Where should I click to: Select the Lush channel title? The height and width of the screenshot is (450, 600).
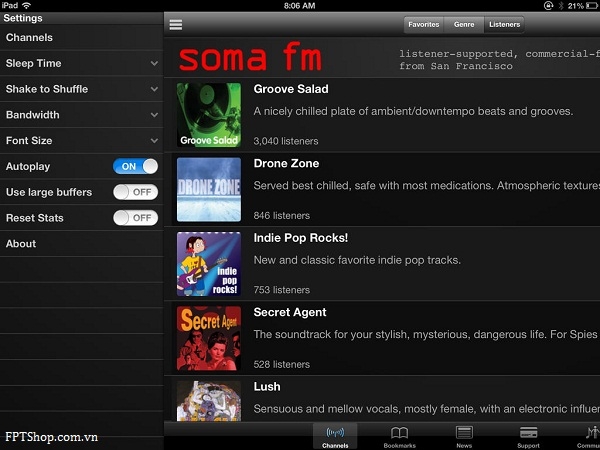coord(267,386)
